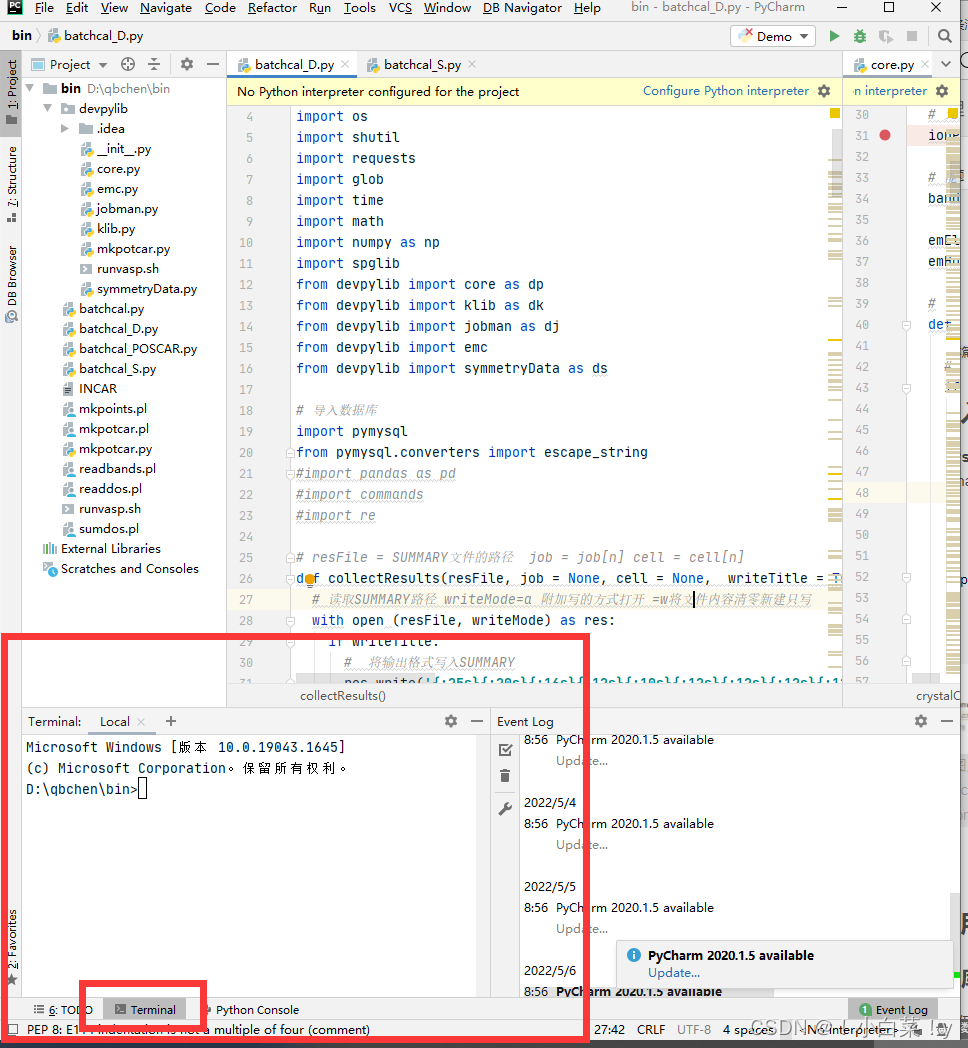The height and width of the screenshot is (1048, 968).
Task: Switch to the batchcal_S.py editor tab
Action: pyautogui.click(x=422, y=64)
